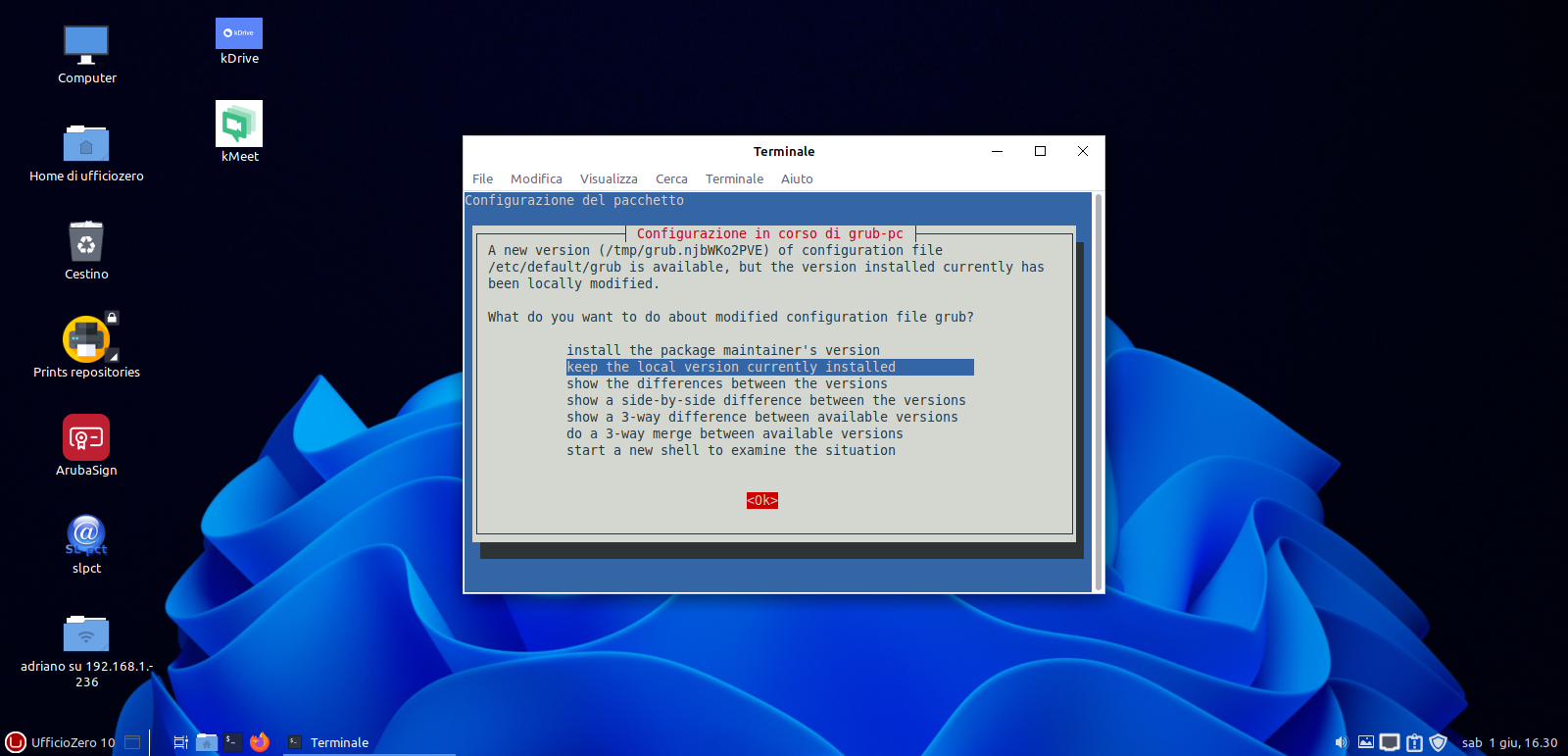Image resolution: width=1568 pixels, height=756 pixels.
Task: Open the slpct desktop icon
Action: point(86,534)
